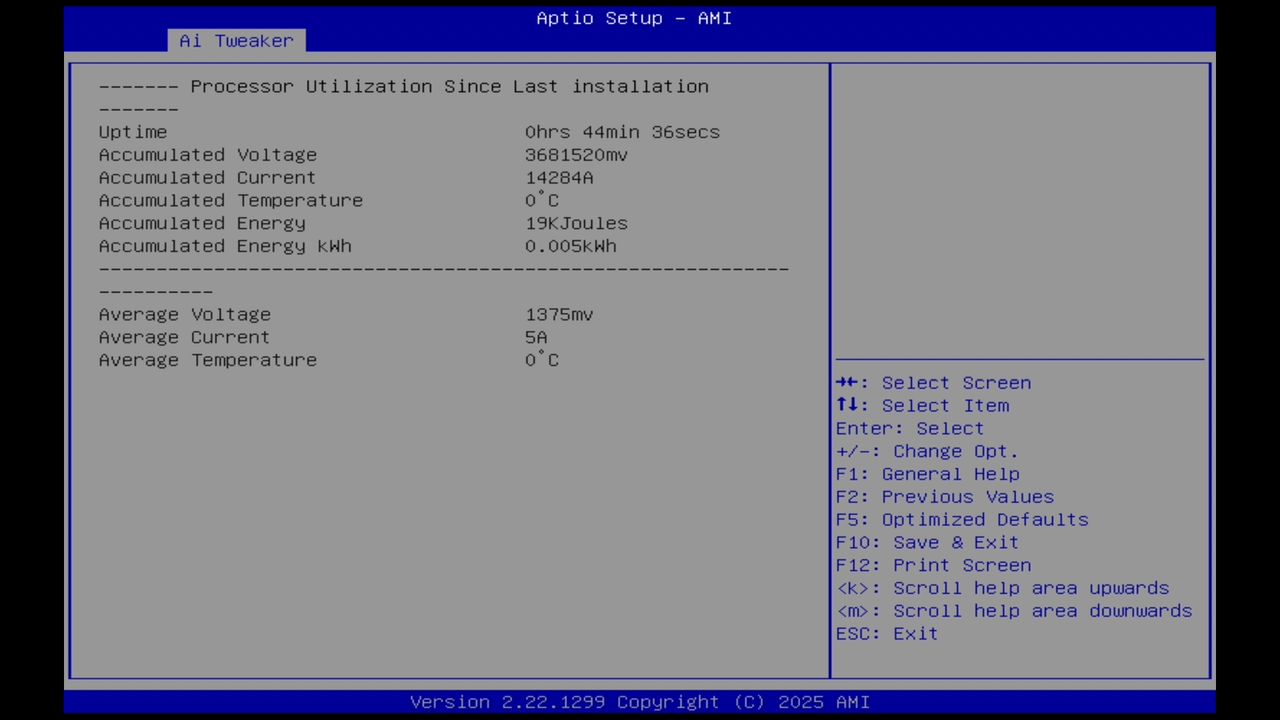Click Scroll help area upwards option
1280x720 pixels.
tap(1002, 588)
